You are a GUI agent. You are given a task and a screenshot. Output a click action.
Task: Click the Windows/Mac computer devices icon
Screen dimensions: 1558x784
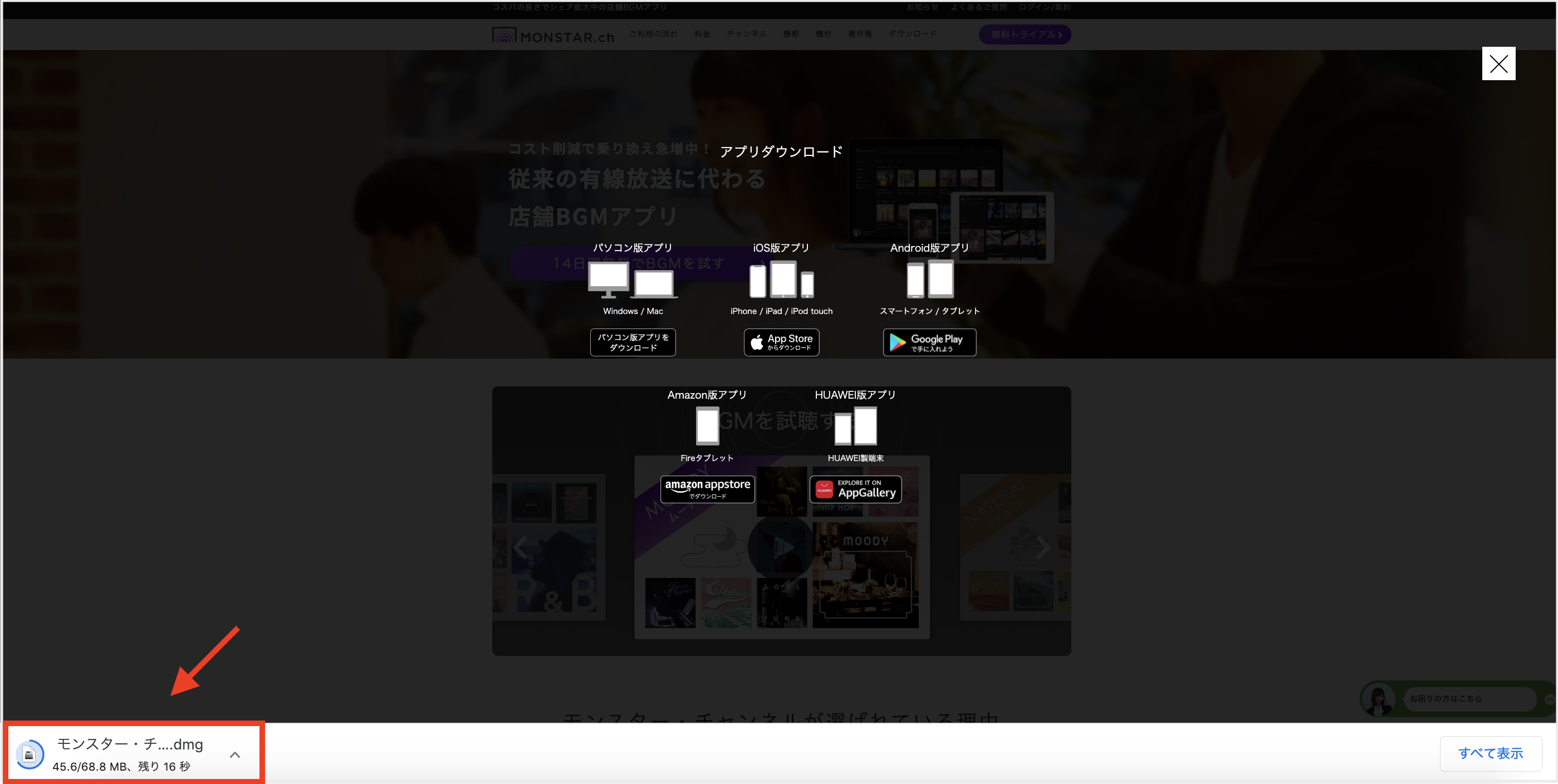point(632,280)
